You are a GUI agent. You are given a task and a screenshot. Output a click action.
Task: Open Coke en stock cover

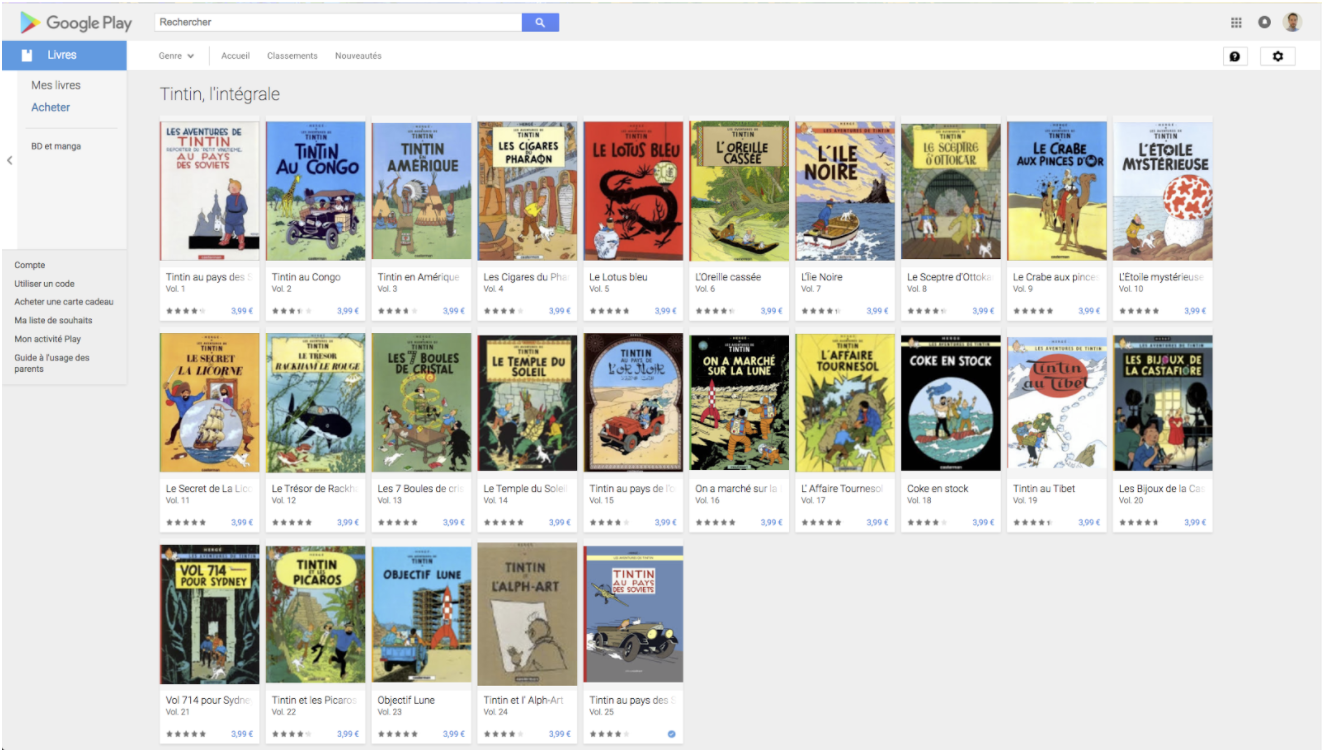click(951, 402)
